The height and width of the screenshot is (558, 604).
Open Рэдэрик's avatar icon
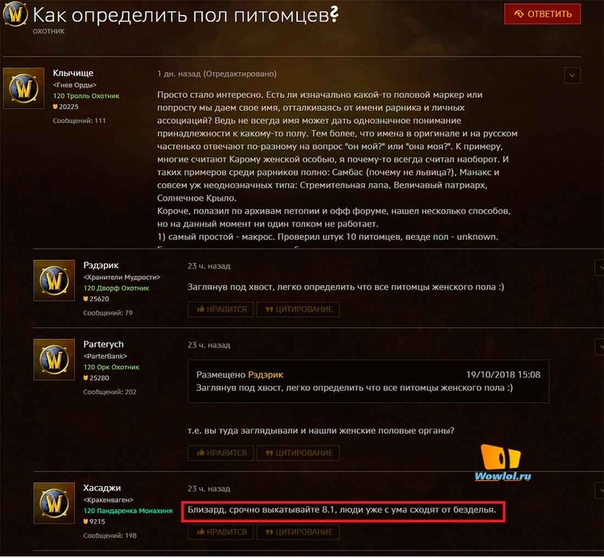tap(54, 280)
